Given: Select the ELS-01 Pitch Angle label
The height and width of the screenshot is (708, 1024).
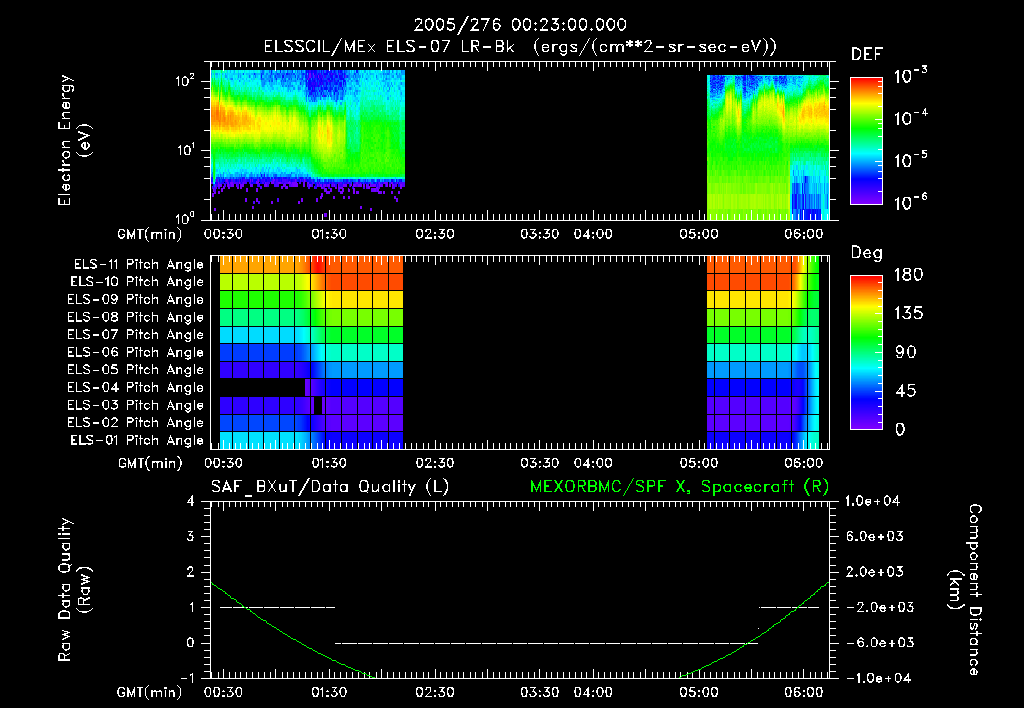Looking at the screenshot, I should click(x=137, y=440).
